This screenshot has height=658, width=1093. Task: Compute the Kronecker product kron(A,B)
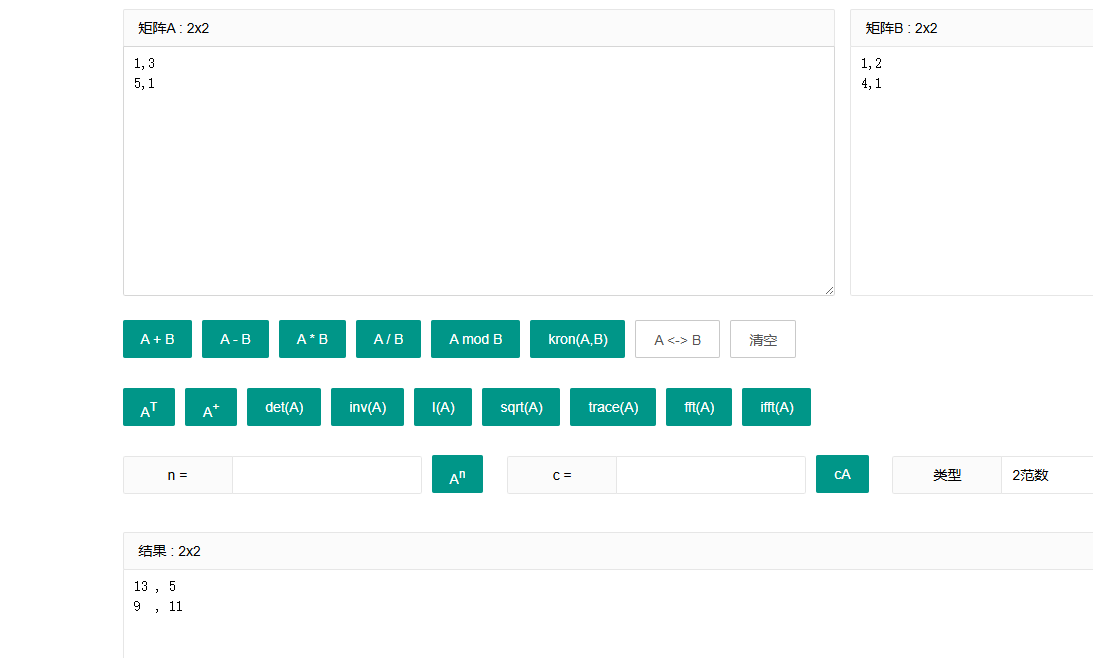pos(577,339)
